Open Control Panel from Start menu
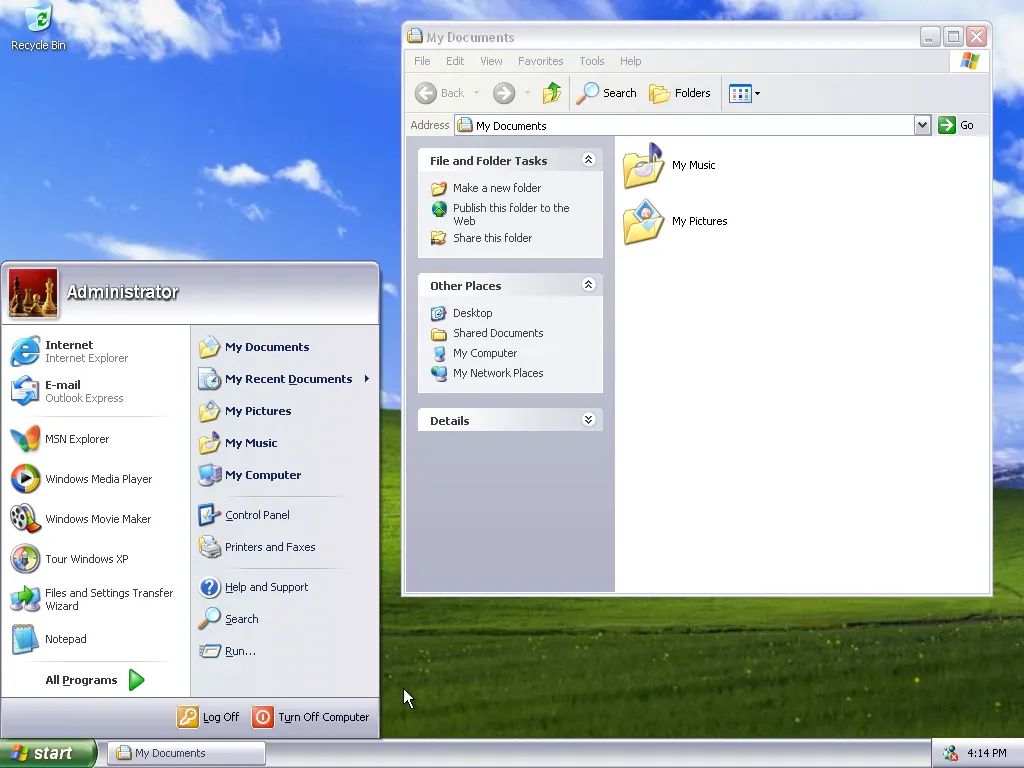 click(257, 515)
